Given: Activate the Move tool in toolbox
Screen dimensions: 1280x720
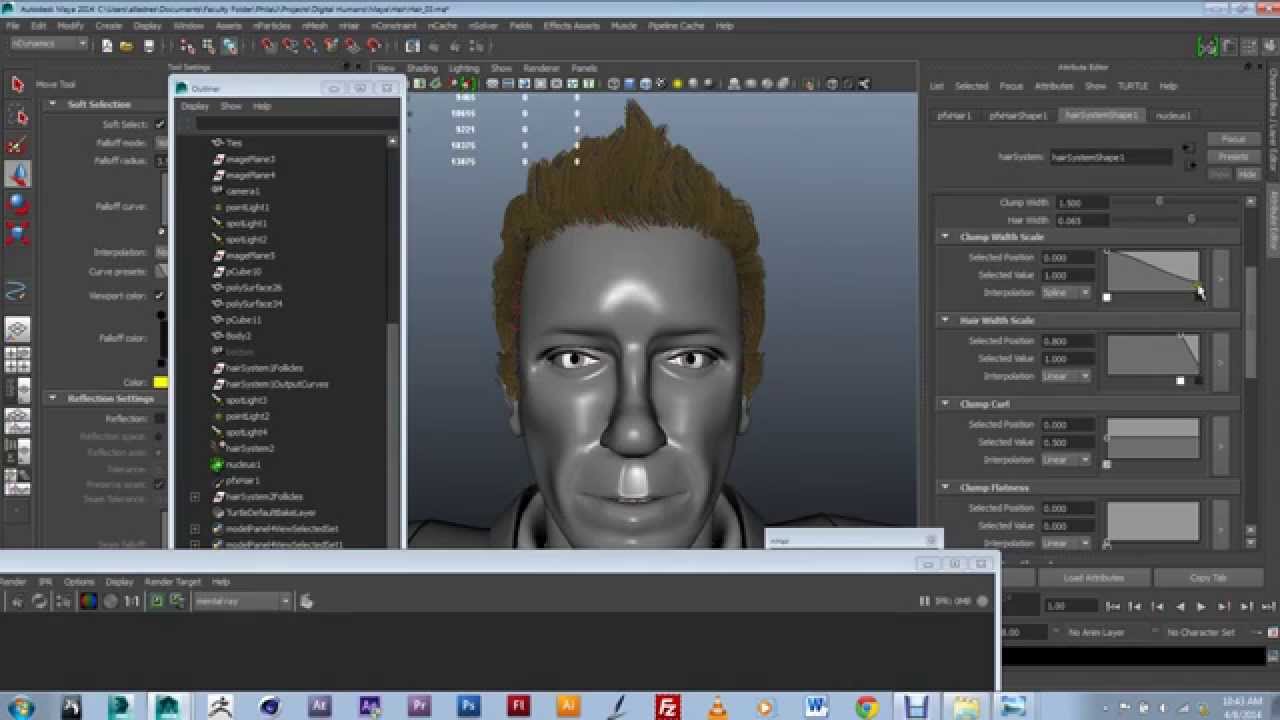Looking at the screenshot, I should point(17,174).
